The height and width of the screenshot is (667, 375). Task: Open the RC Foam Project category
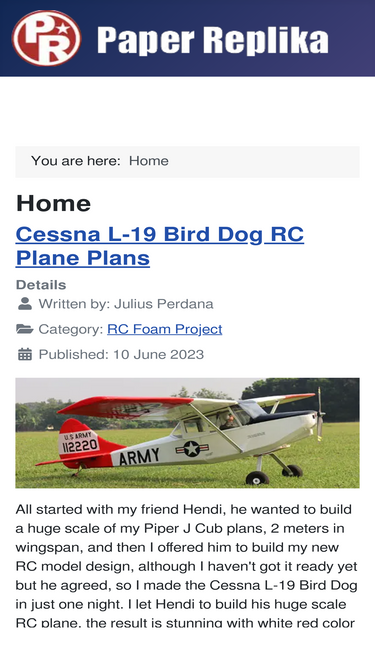165,329
